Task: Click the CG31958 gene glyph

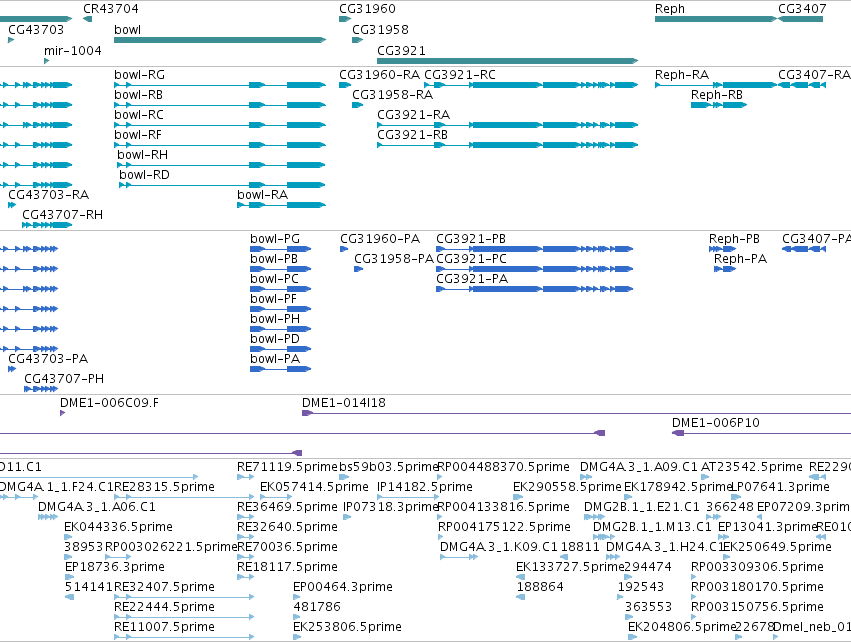Action: pos(358,40)
